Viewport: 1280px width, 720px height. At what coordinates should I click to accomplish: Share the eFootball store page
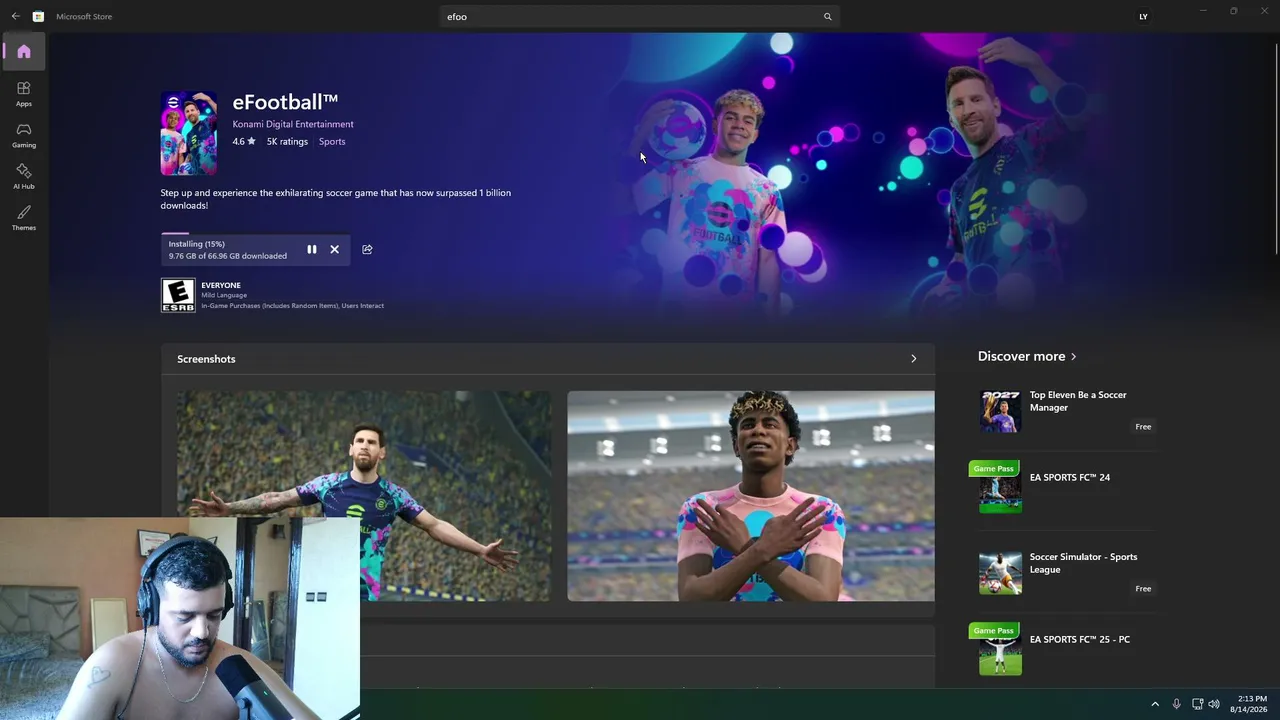(367, 249)
